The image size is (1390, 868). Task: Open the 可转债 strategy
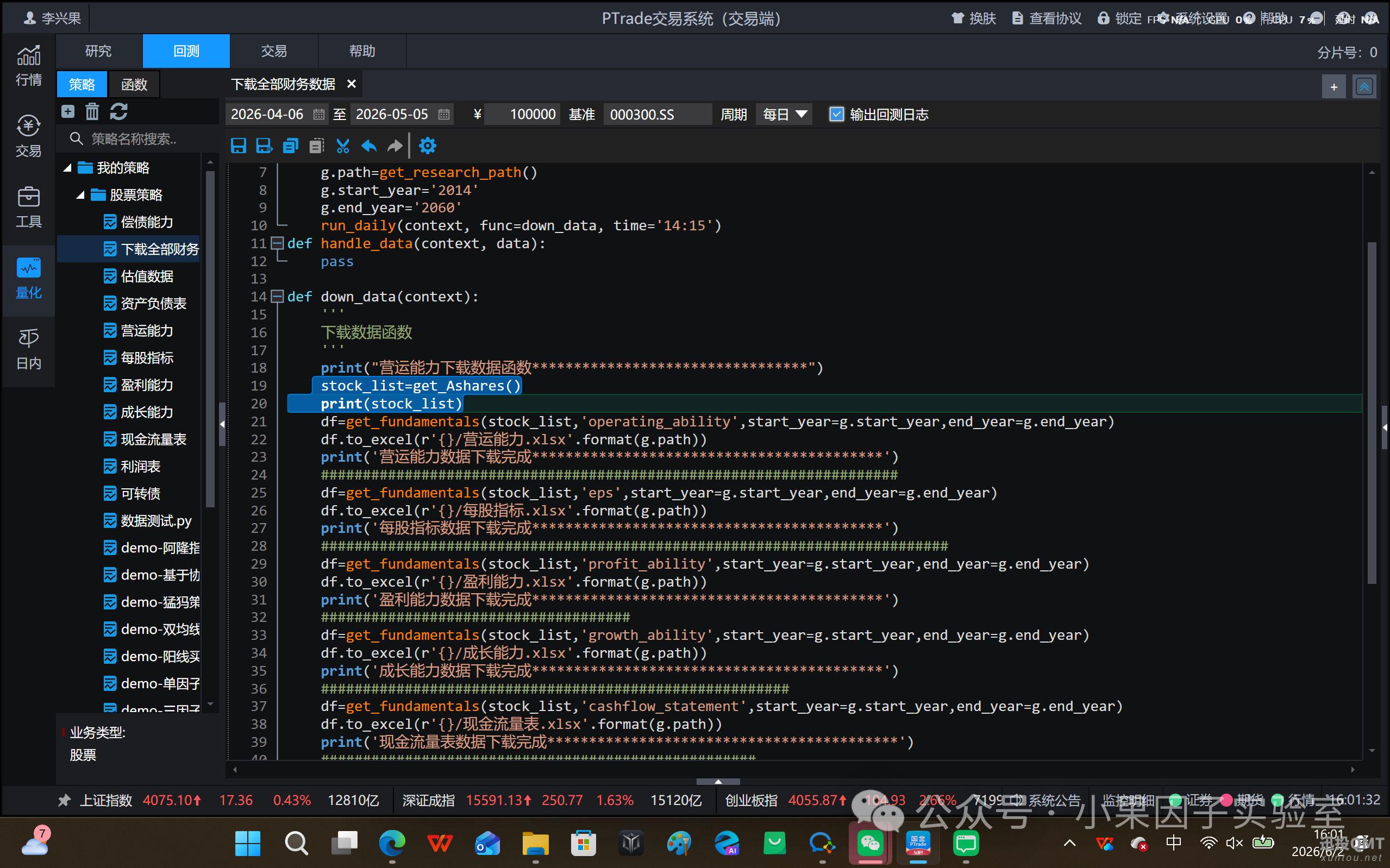click(132, 493)
